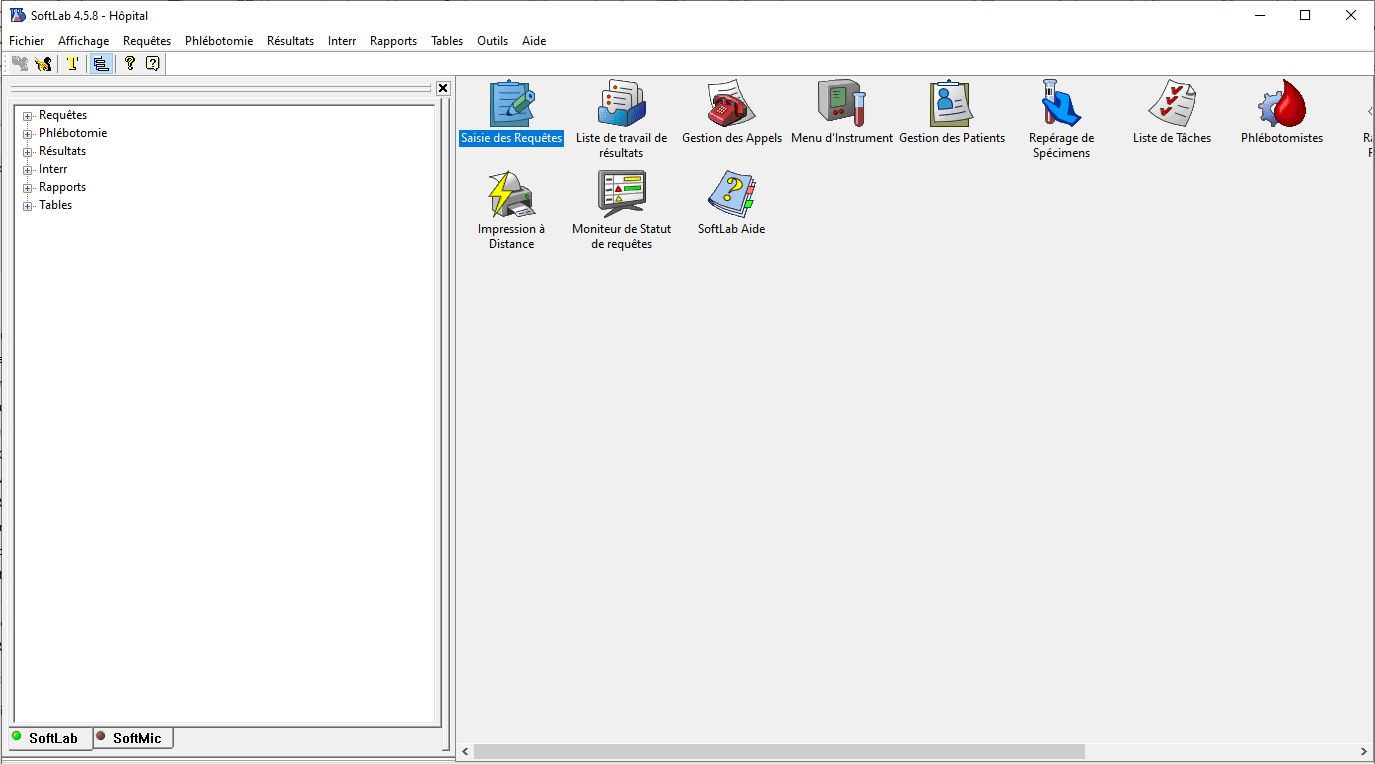Click the yellow T toolbar button
This screenshot has width=1375, height=764.
click(72, 64)
